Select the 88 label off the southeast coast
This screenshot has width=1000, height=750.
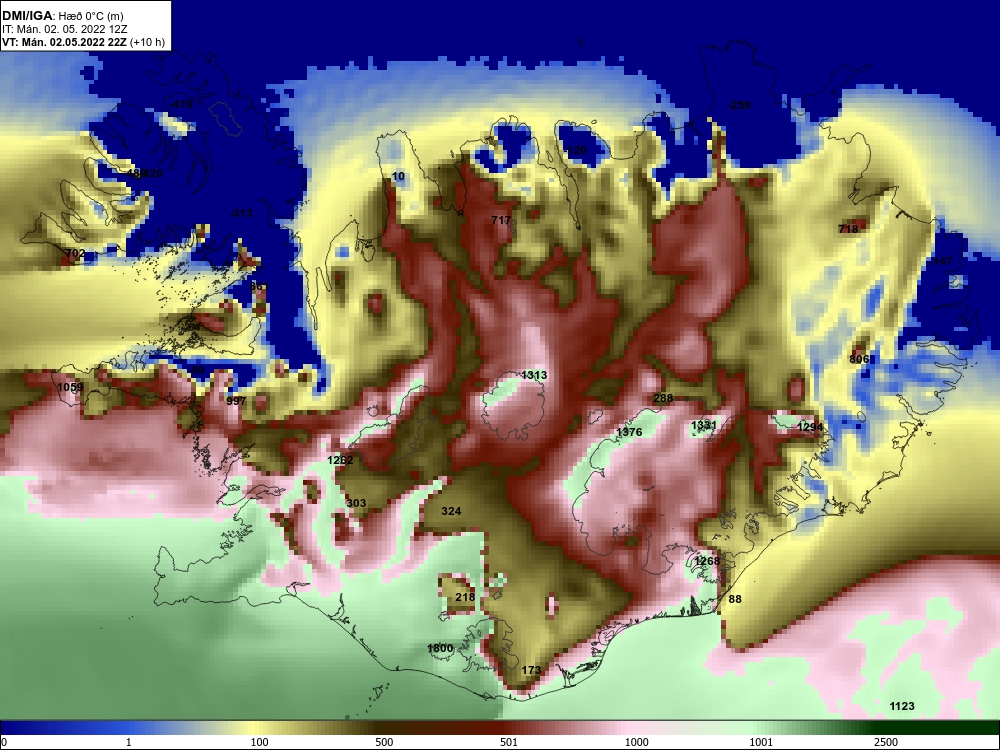(x=735, y=599)
